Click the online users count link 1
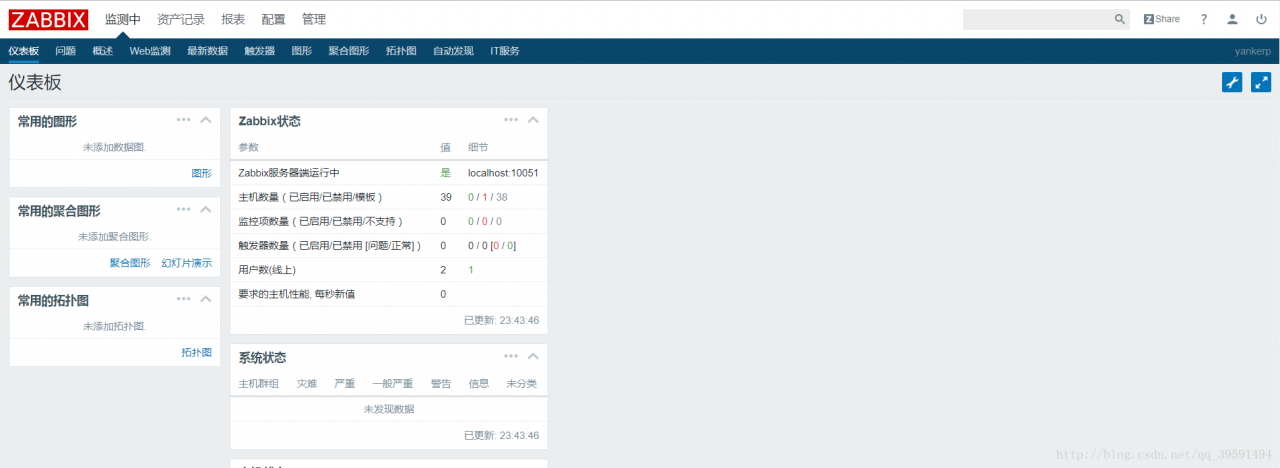1280x468 pixels. click(x=471, y=270)
